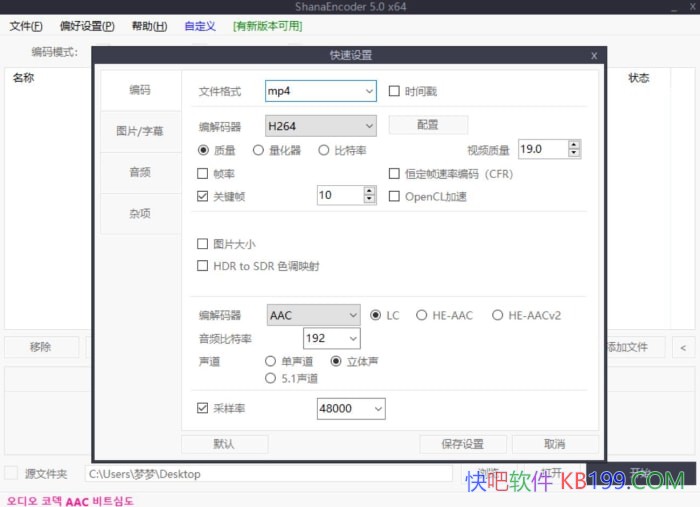The image size is (700, 507).
Task: Open the 文件(F) menu
Action: tap(26, 26)
